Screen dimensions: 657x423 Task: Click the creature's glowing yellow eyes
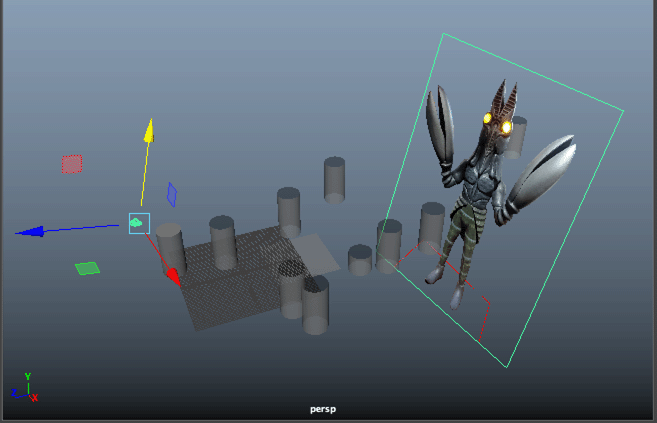pos(498,123)
